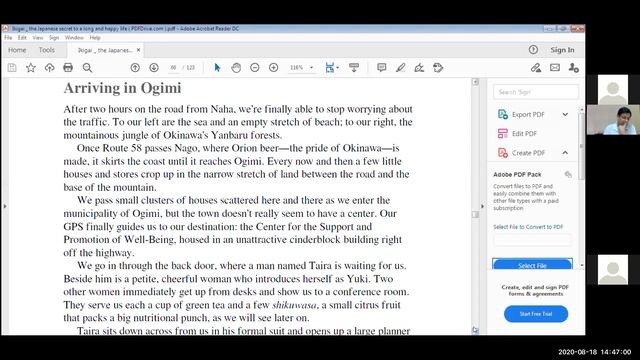This screenshot has height=360, width=640.
Task: Click the Edit PDF tool icon
Action: pos(502,133)
